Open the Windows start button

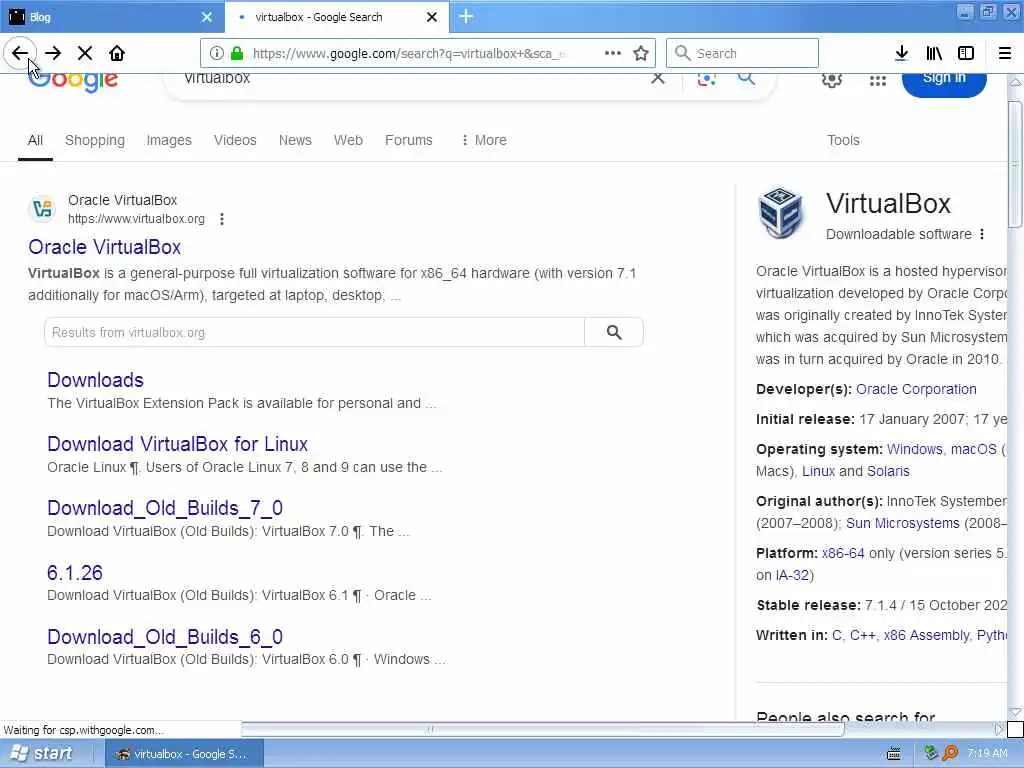(41, 754)
